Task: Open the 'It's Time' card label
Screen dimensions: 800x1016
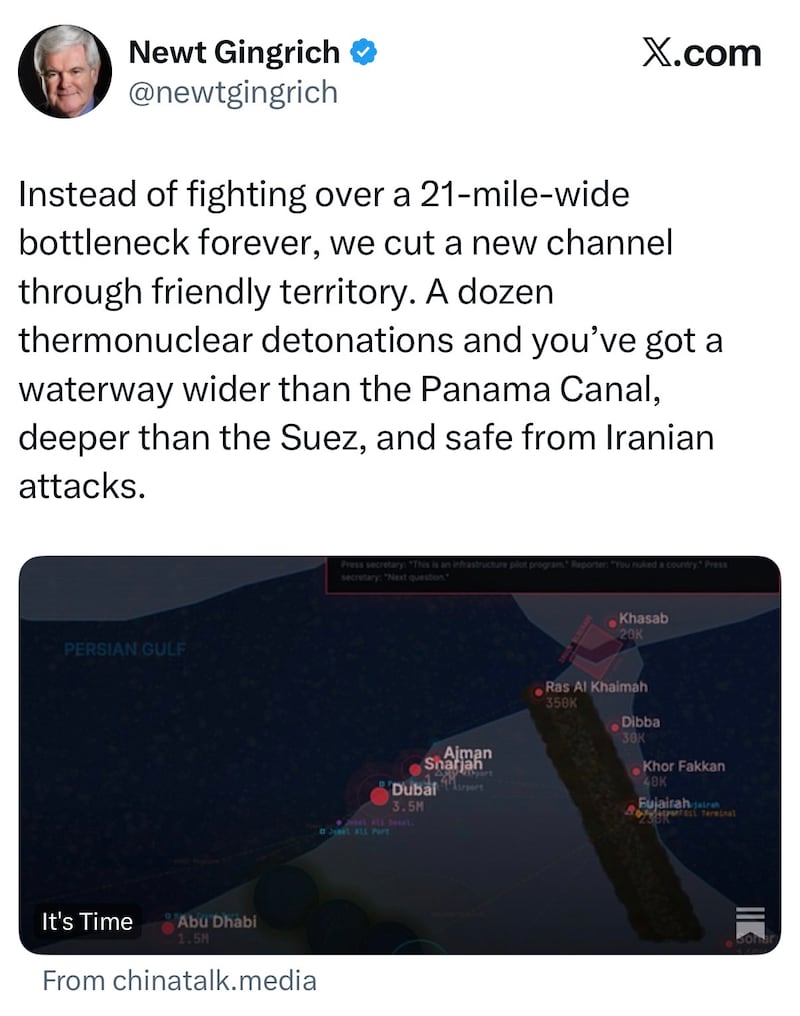Action: [x=87, y=921]
